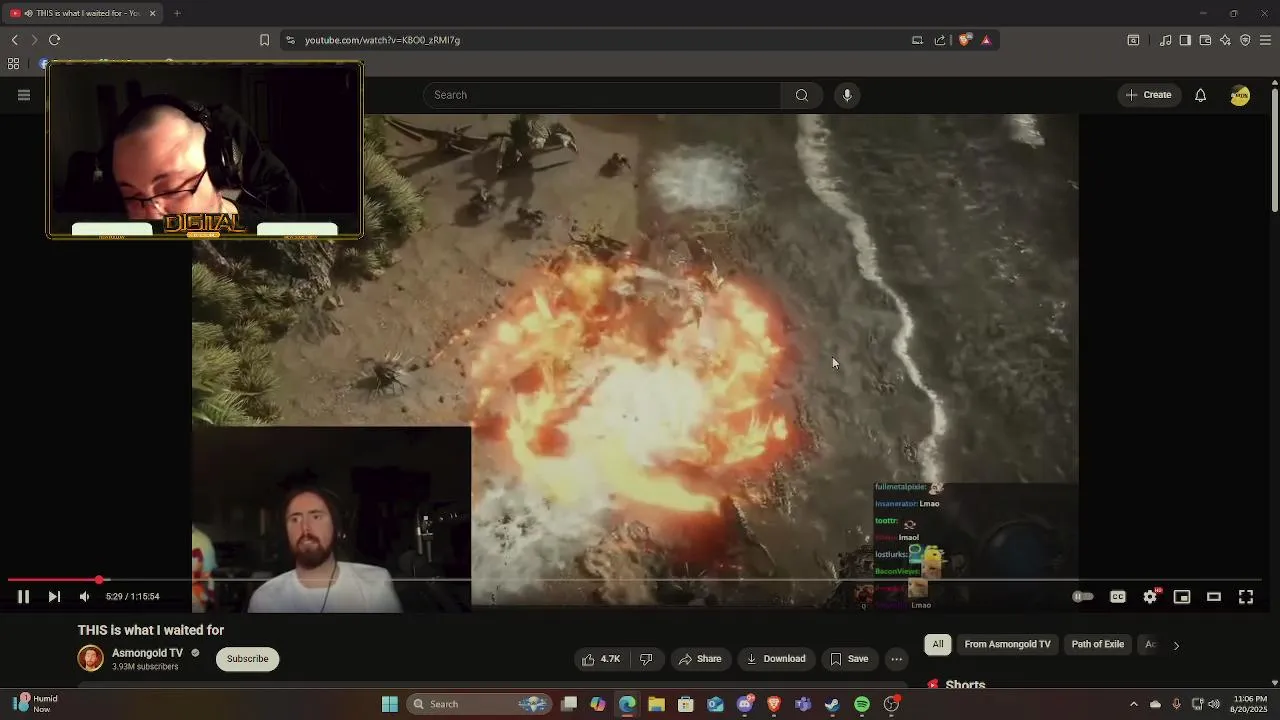Viewport: 1280px width, 720px height.
Task: Pause the playing video
Action: pos(23,597)
